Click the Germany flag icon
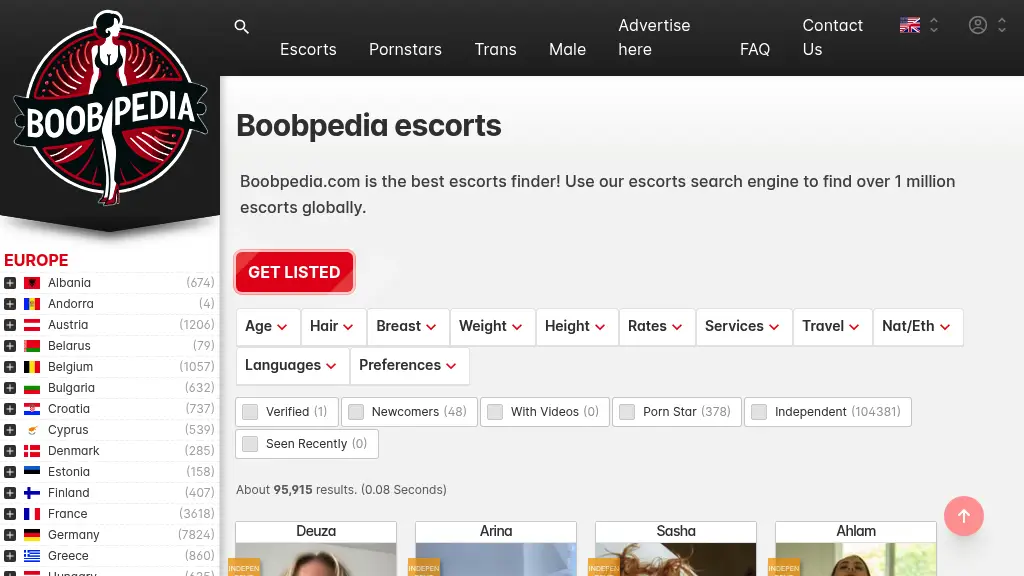 [x=32, y=535]
